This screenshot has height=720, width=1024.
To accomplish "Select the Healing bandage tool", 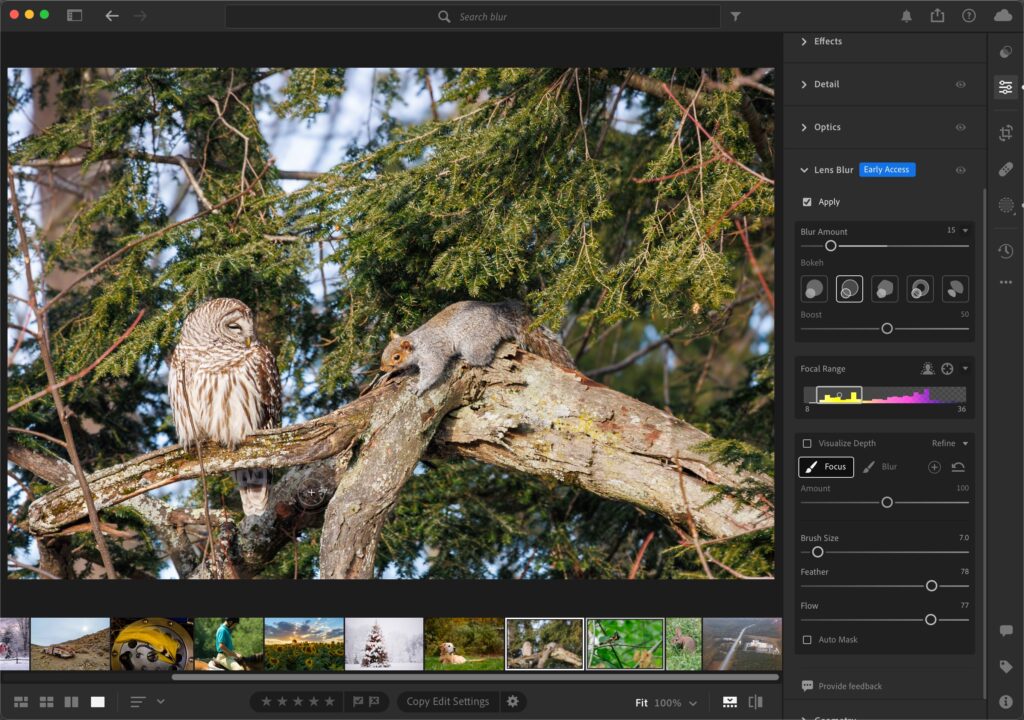I will pos(1006,169).
